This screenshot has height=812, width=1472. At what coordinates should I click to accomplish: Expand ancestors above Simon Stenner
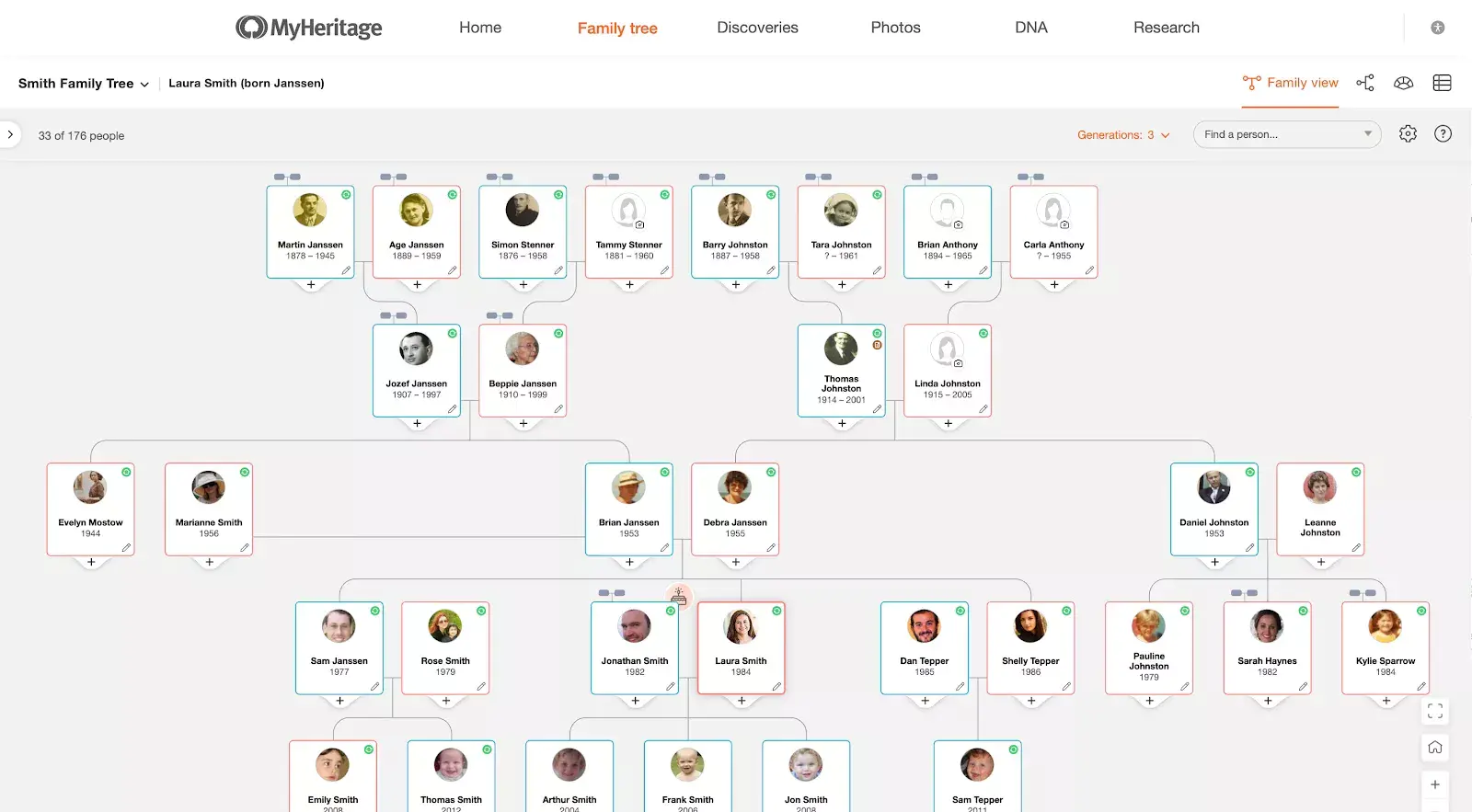pos(500,177)
